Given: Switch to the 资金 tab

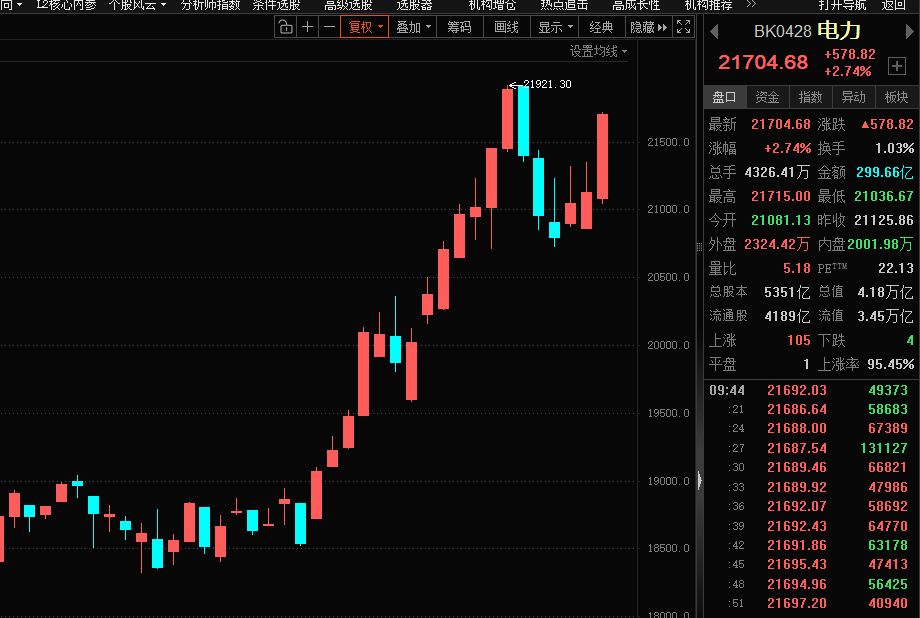Looking at the screenshot, I should [767, 97].
